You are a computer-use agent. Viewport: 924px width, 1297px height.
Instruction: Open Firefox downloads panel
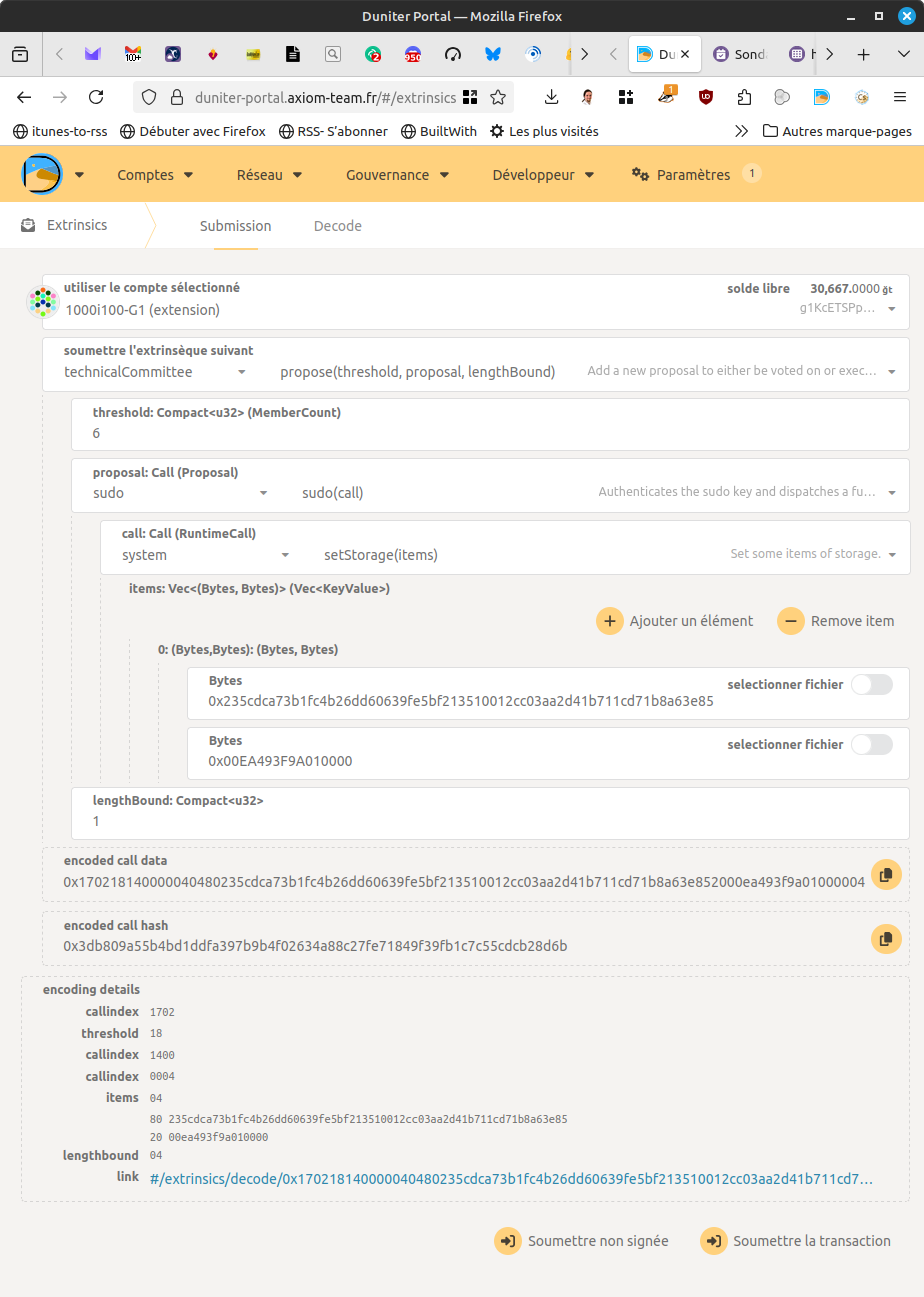[551, 97]
